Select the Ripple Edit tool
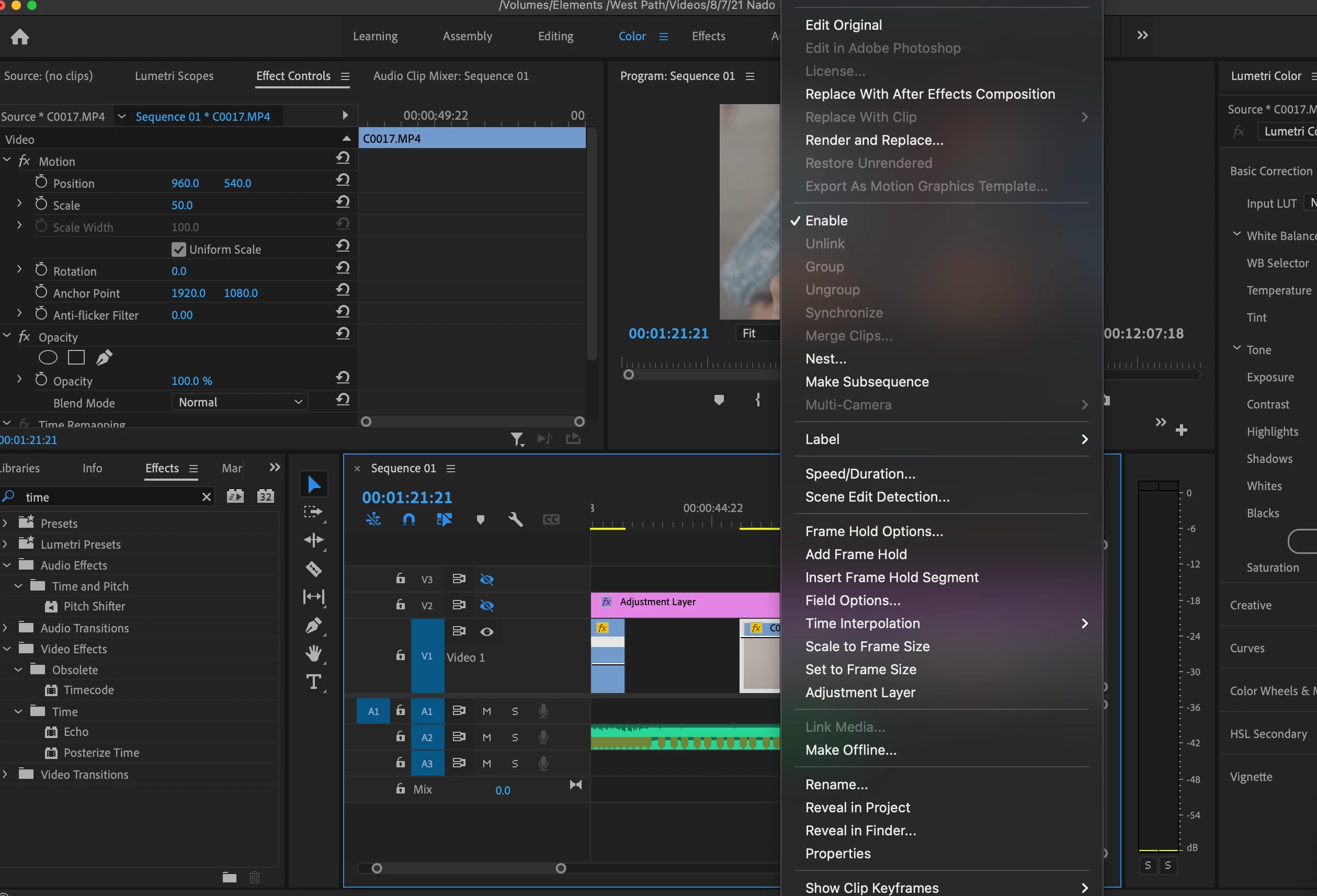This screenshot has width=1317, height=896. coord(313,540)
